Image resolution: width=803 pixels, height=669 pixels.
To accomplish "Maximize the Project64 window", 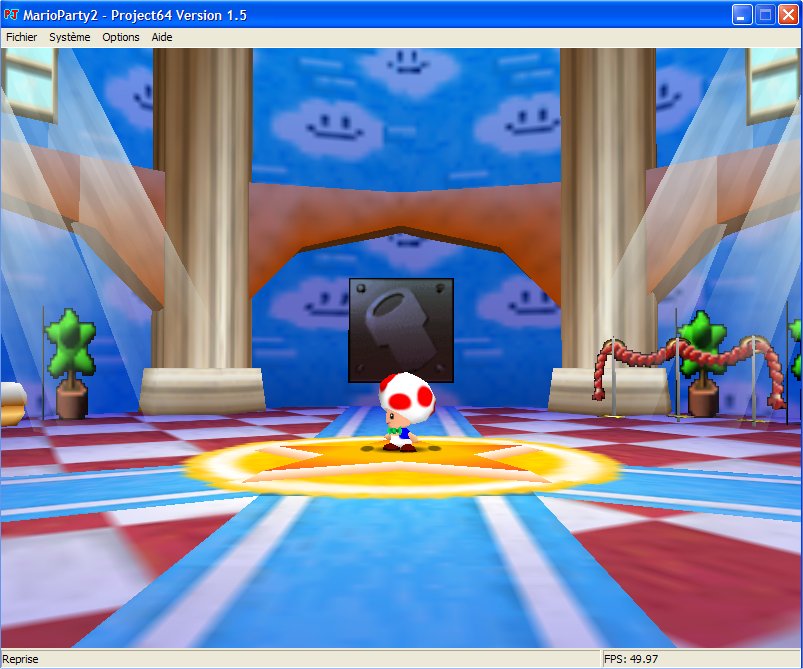I will (765, 15).
